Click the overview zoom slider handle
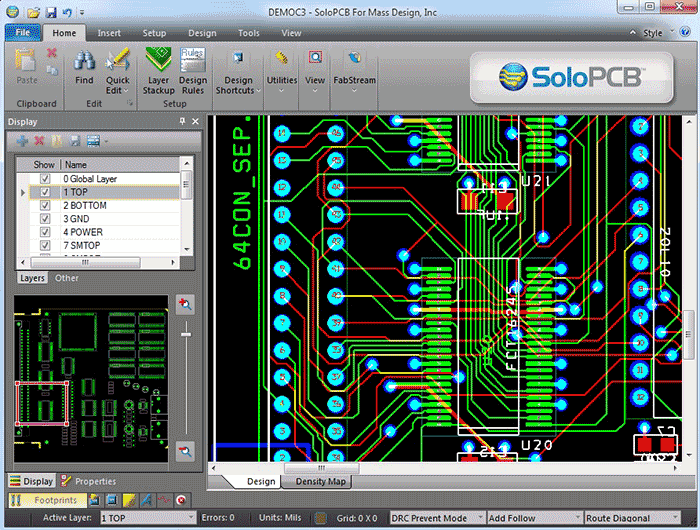The image size is (700, 530). click(186, 334)
